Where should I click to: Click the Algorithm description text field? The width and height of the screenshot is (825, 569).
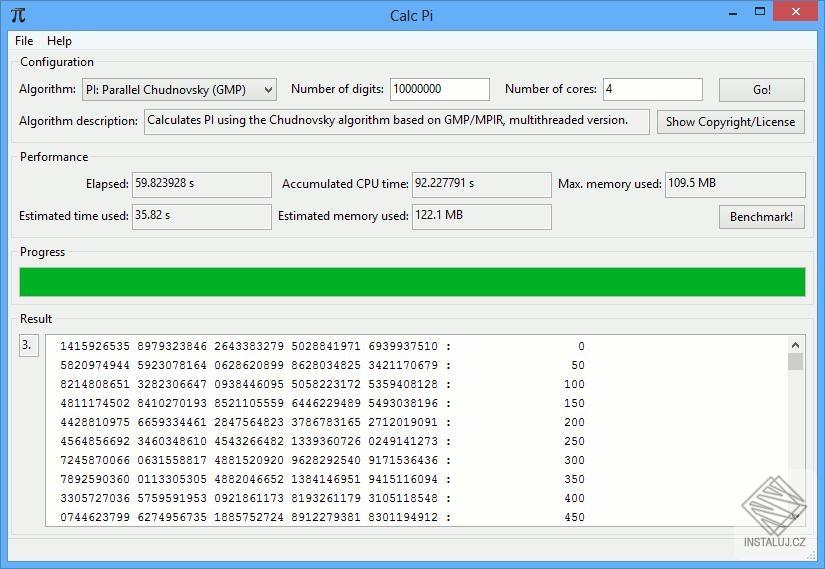397,122
